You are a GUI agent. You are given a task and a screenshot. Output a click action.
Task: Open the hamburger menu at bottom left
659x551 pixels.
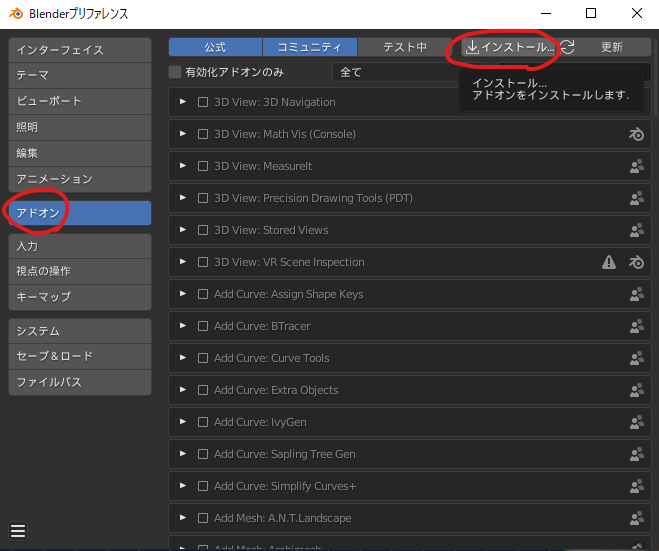18,531
